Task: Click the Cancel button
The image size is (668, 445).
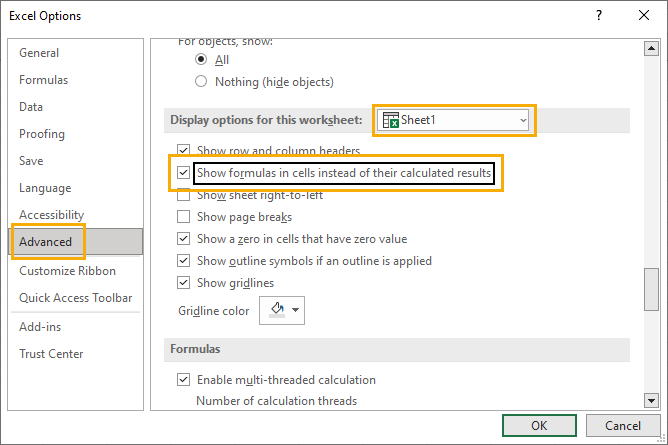Action: click(623, 425)
